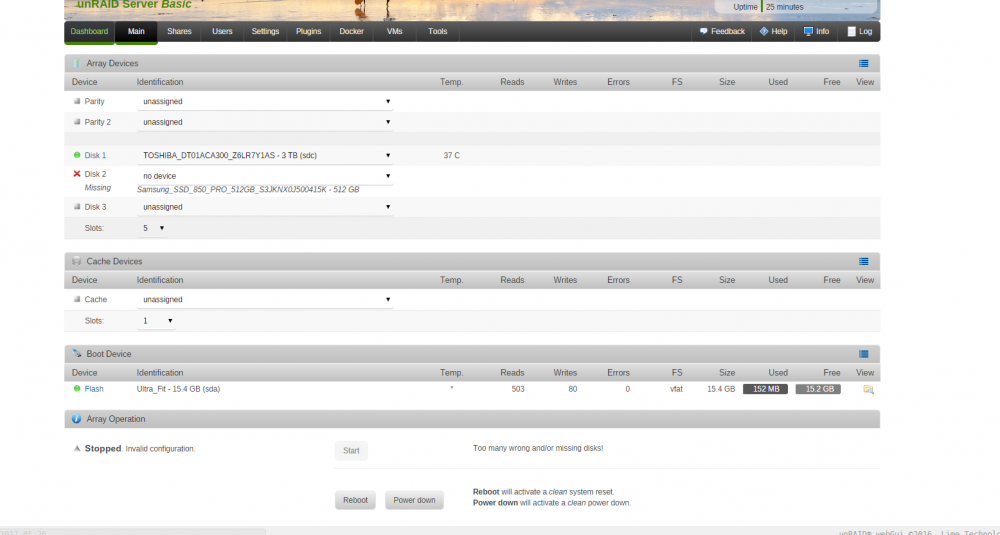Select the Main tab
The height and width of the screenshot is (535, 1000).
pyautogui.click(x=136, y=32)
